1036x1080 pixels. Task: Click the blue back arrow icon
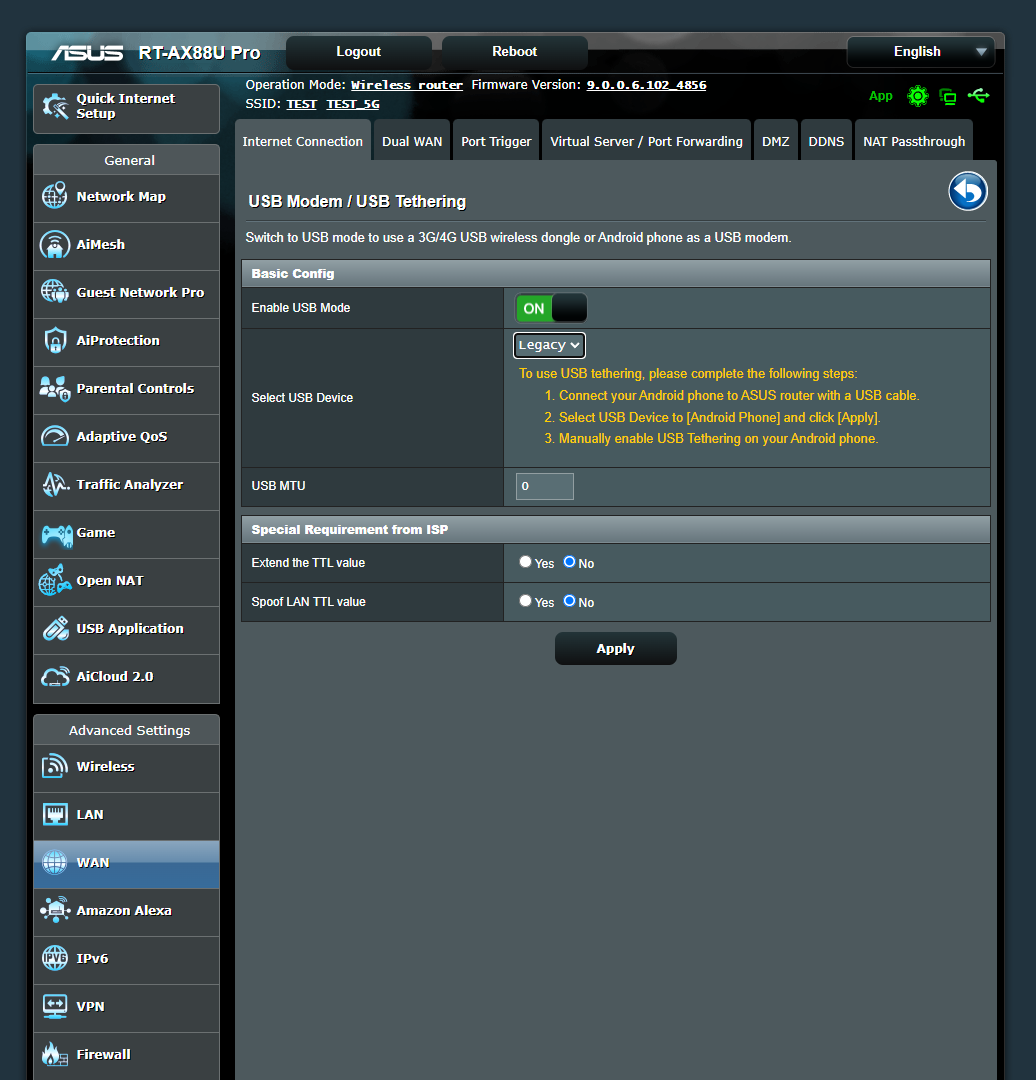click(968, 191)
